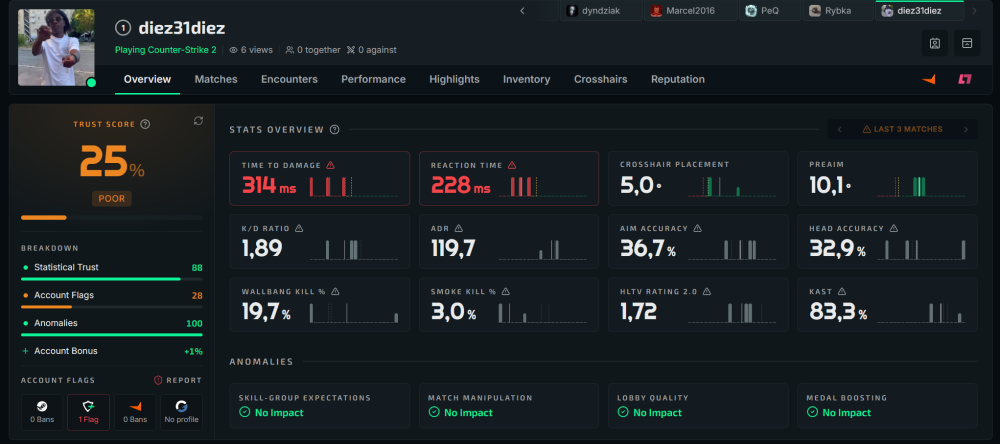The width and height of the screenshot is (1000, 444).
Task: Click the archive panel icon button
Action: [x=967, y=43]
